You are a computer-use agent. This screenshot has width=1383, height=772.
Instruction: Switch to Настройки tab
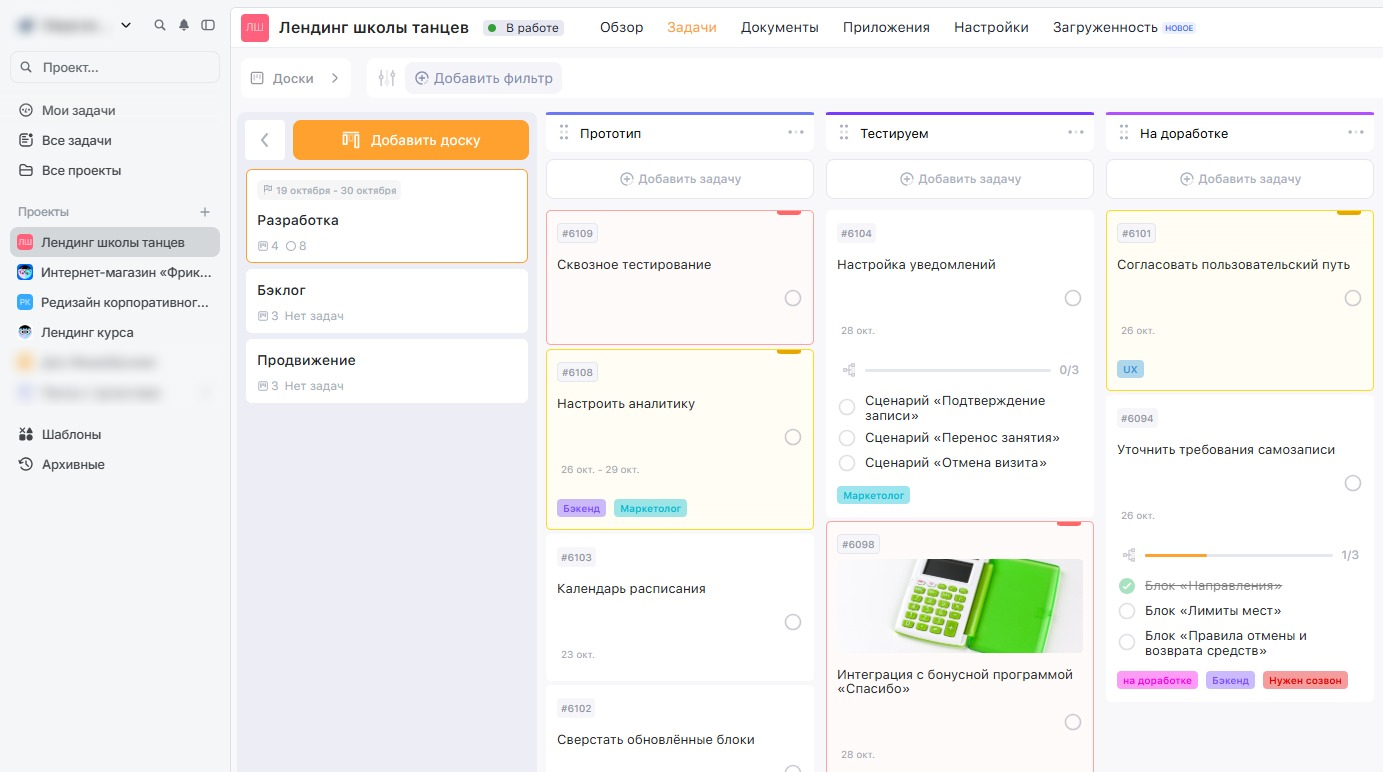tap(991, 28)
